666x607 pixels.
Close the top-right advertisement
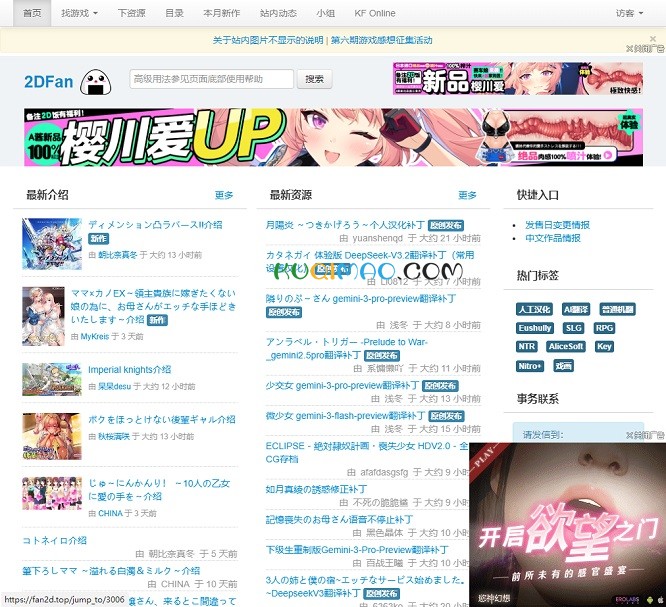coord(645,49)
